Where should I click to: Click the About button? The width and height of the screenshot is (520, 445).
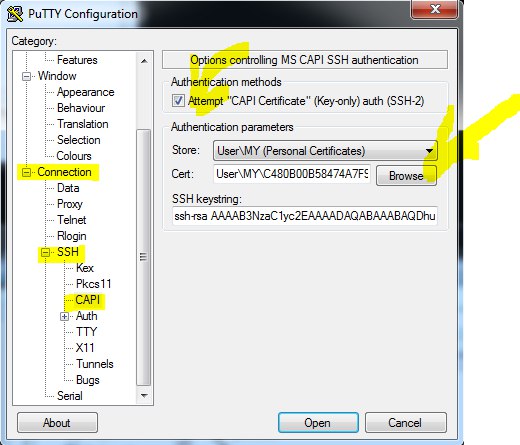[x=57, y=423]
